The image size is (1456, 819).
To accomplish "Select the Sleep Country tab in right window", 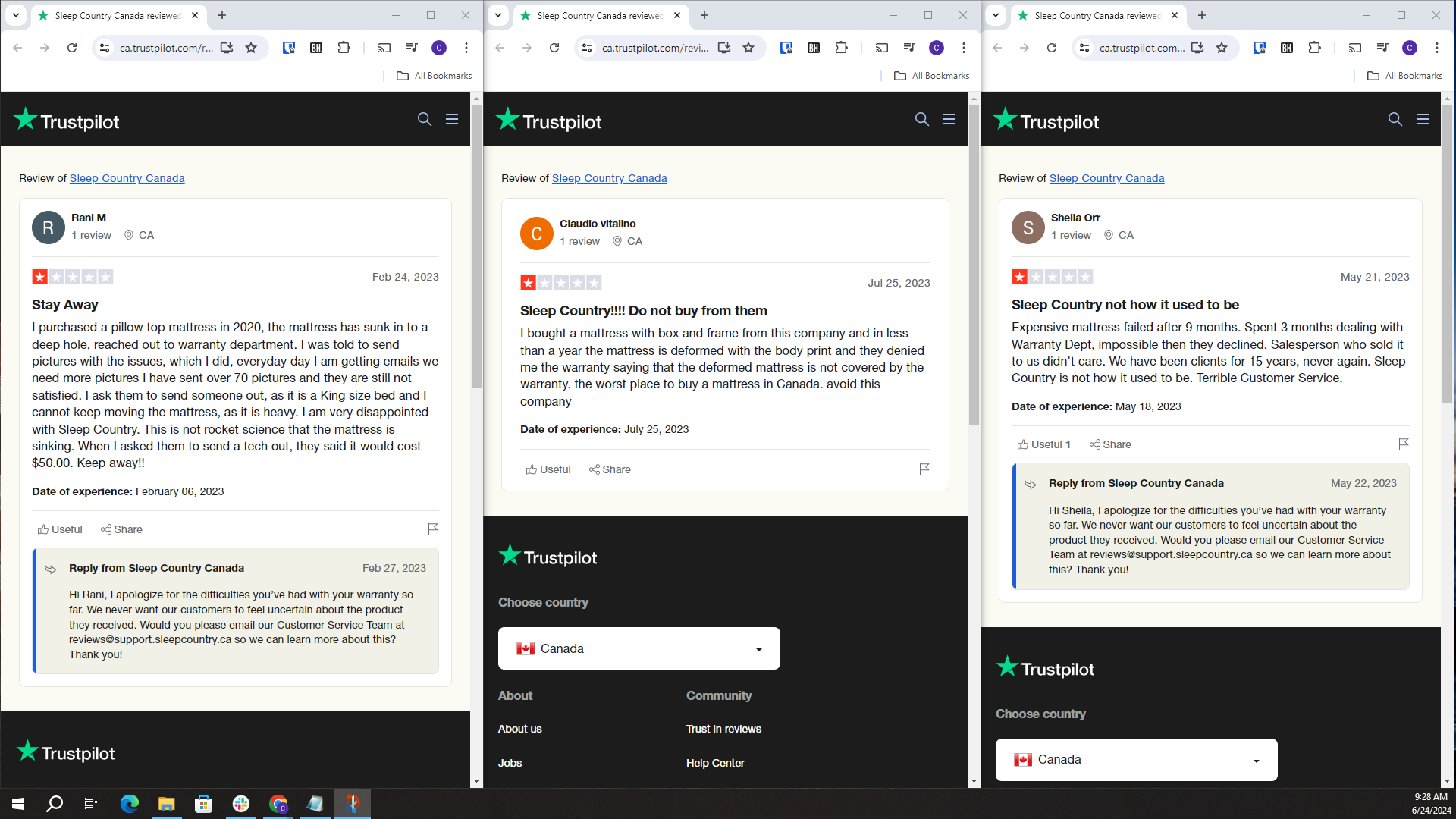I will point(1097,16).
